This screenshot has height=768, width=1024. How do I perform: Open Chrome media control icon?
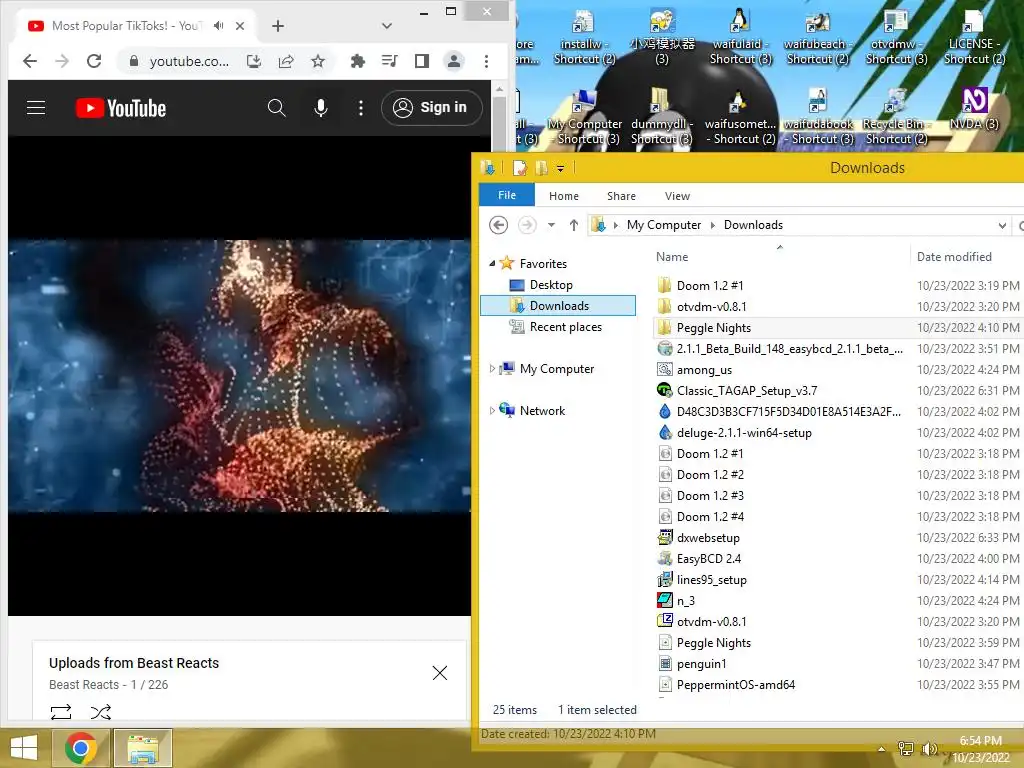tap(389, 61)
